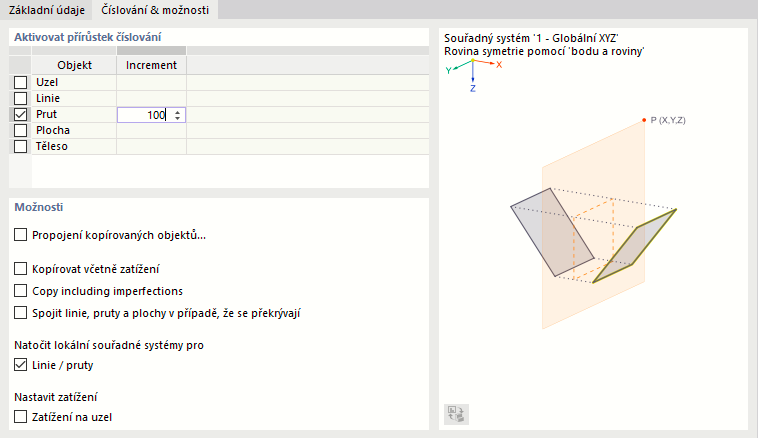Screen dimensions: 758x438
Task: Switch to the Základní údaje tab
Action: pyautogui.click(x=45, y=10)
